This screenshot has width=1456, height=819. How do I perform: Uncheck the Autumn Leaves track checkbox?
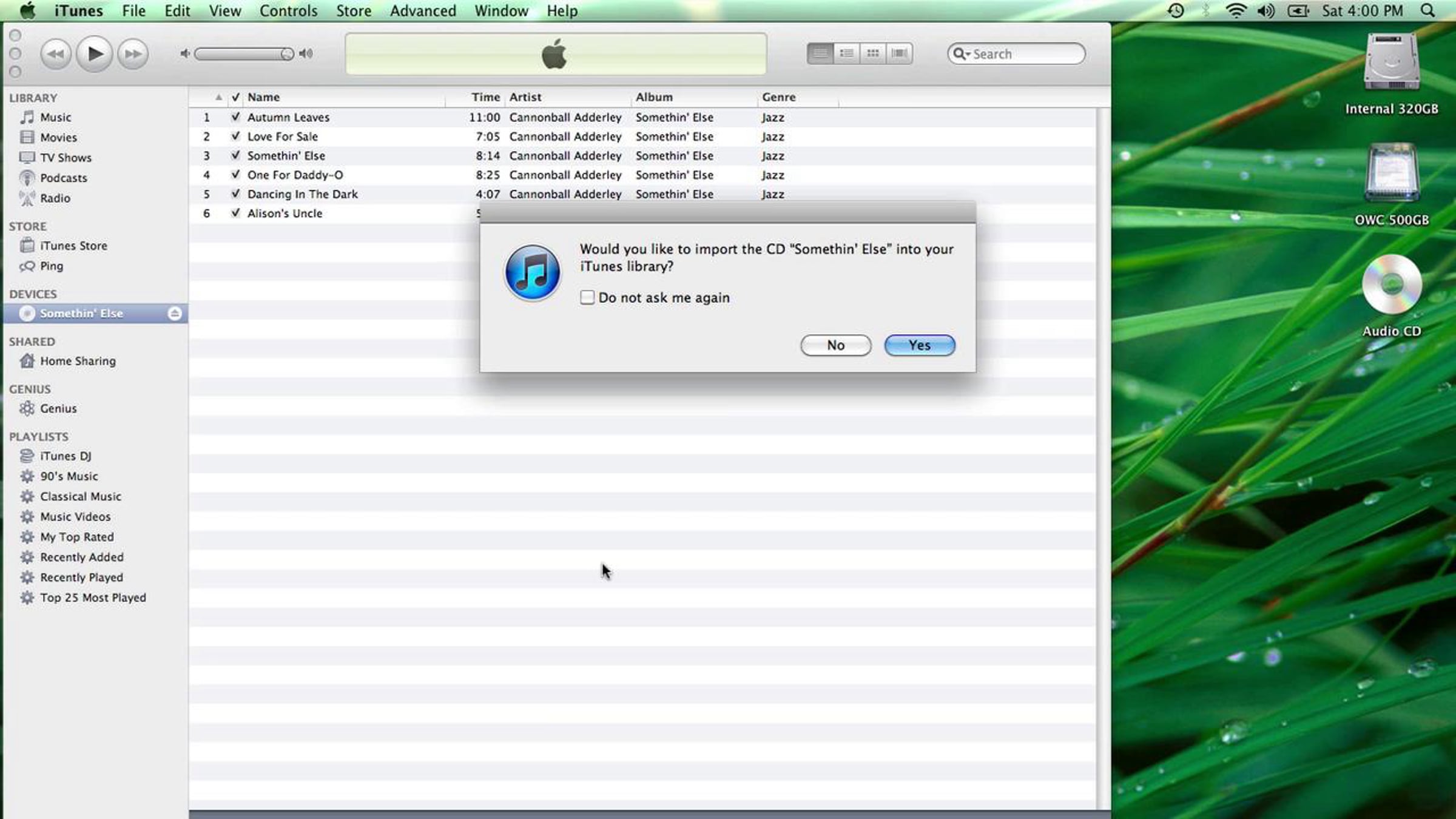tap(235, 117)
